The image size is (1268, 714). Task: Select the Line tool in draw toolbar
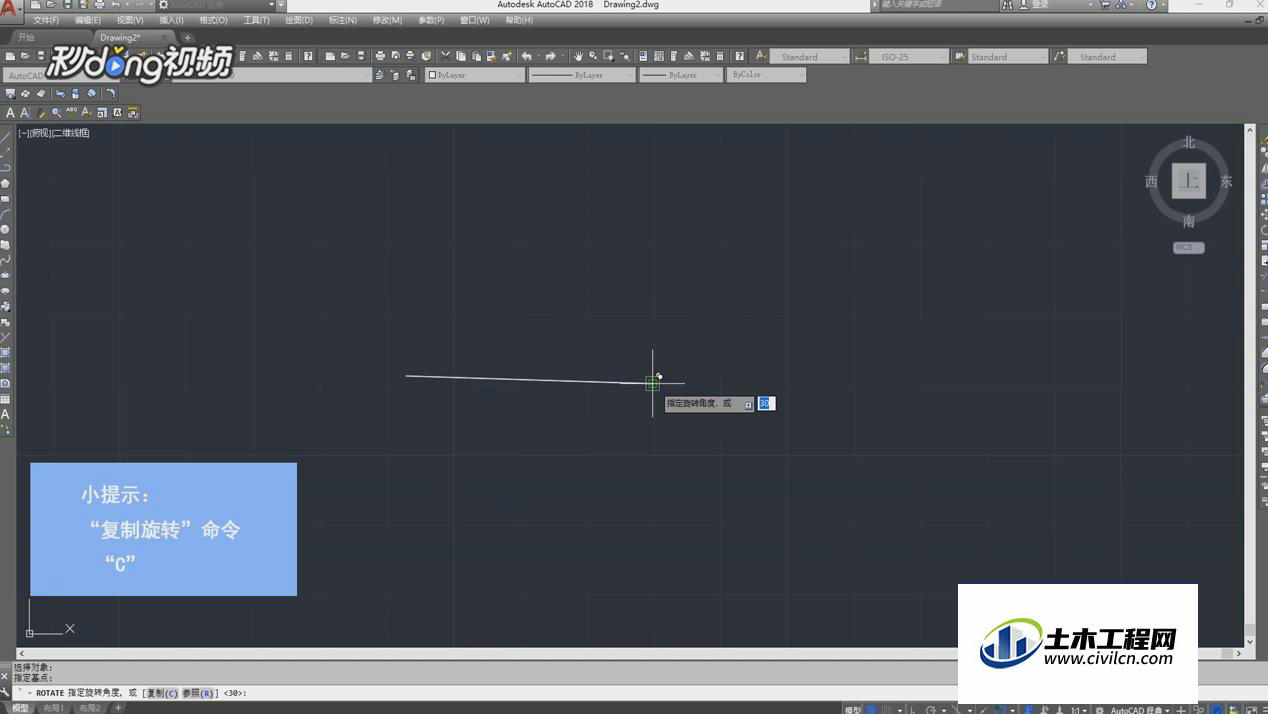(x=6, y=137)
